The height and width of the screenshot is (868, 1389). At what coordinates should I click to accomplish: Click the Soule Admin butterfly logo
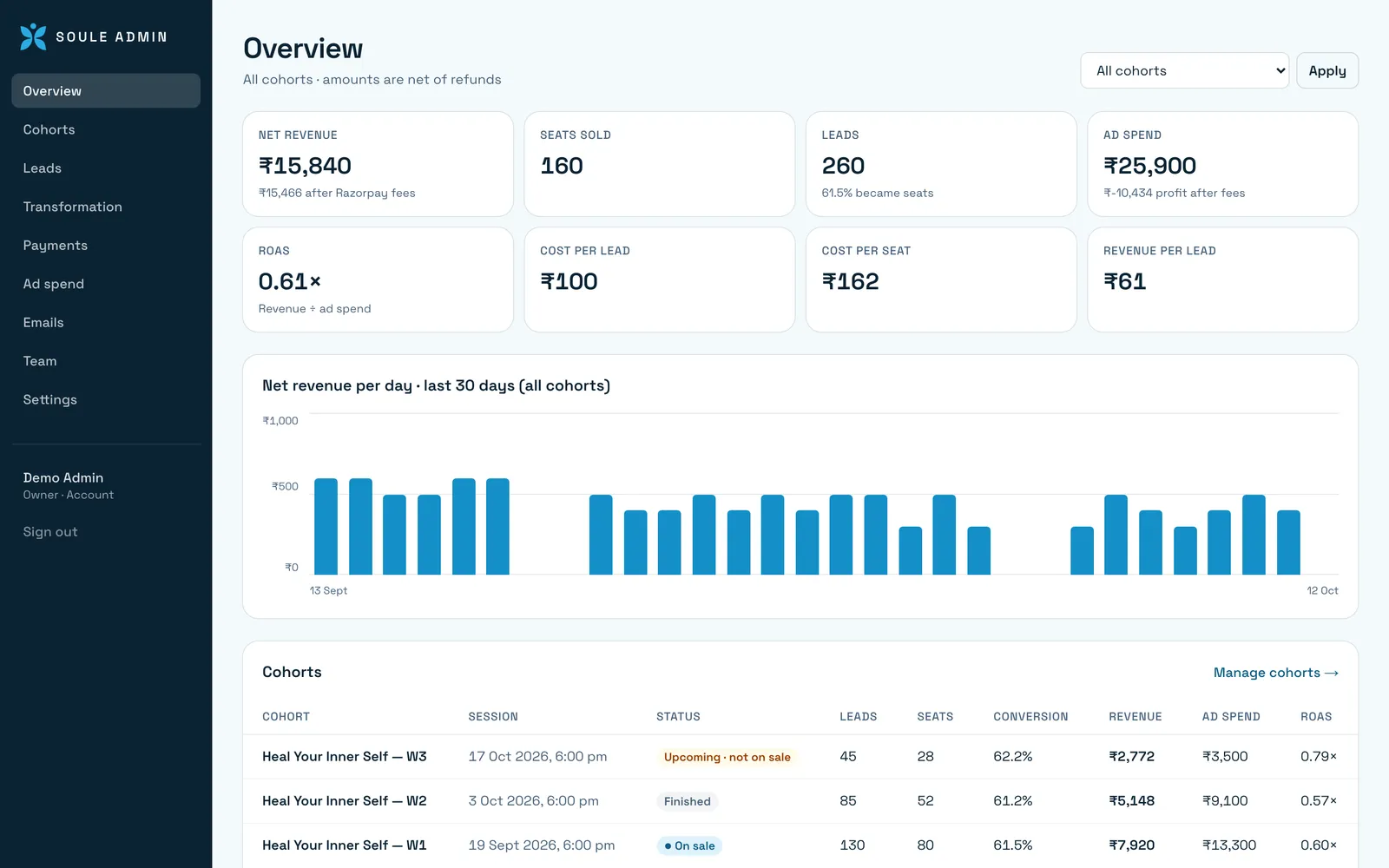(33, 36)
